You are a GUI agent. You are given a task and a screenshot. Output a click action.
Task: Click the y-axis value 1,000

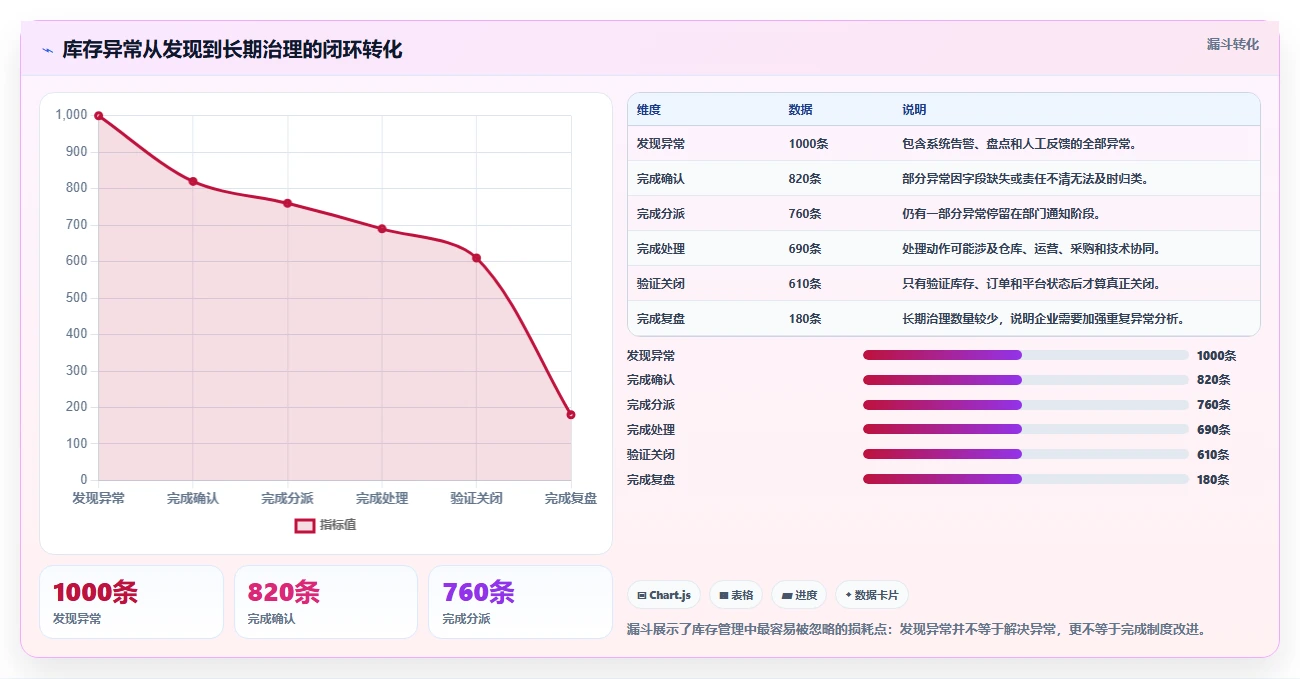(71, 115)
